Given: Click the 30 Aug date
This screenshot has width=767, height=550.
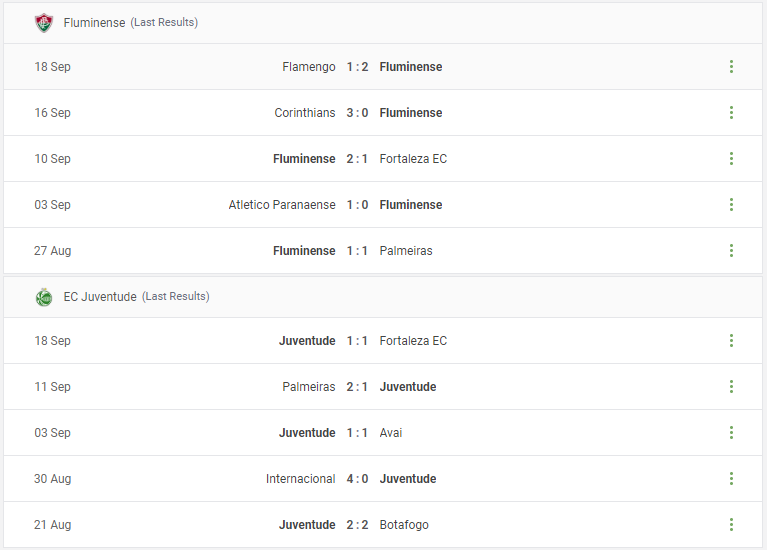Looking at the screenshot, I should tap(52, 479).
